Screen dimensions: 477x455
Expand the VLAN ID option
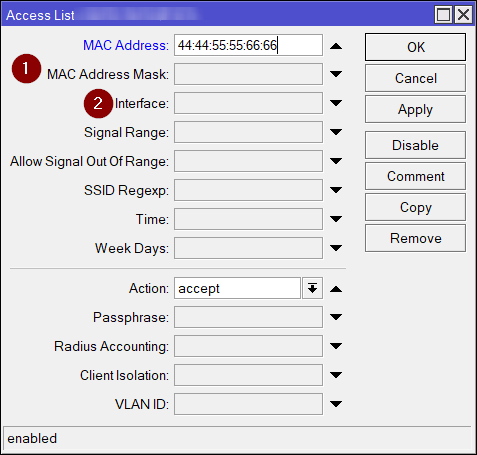coord(336,404)
